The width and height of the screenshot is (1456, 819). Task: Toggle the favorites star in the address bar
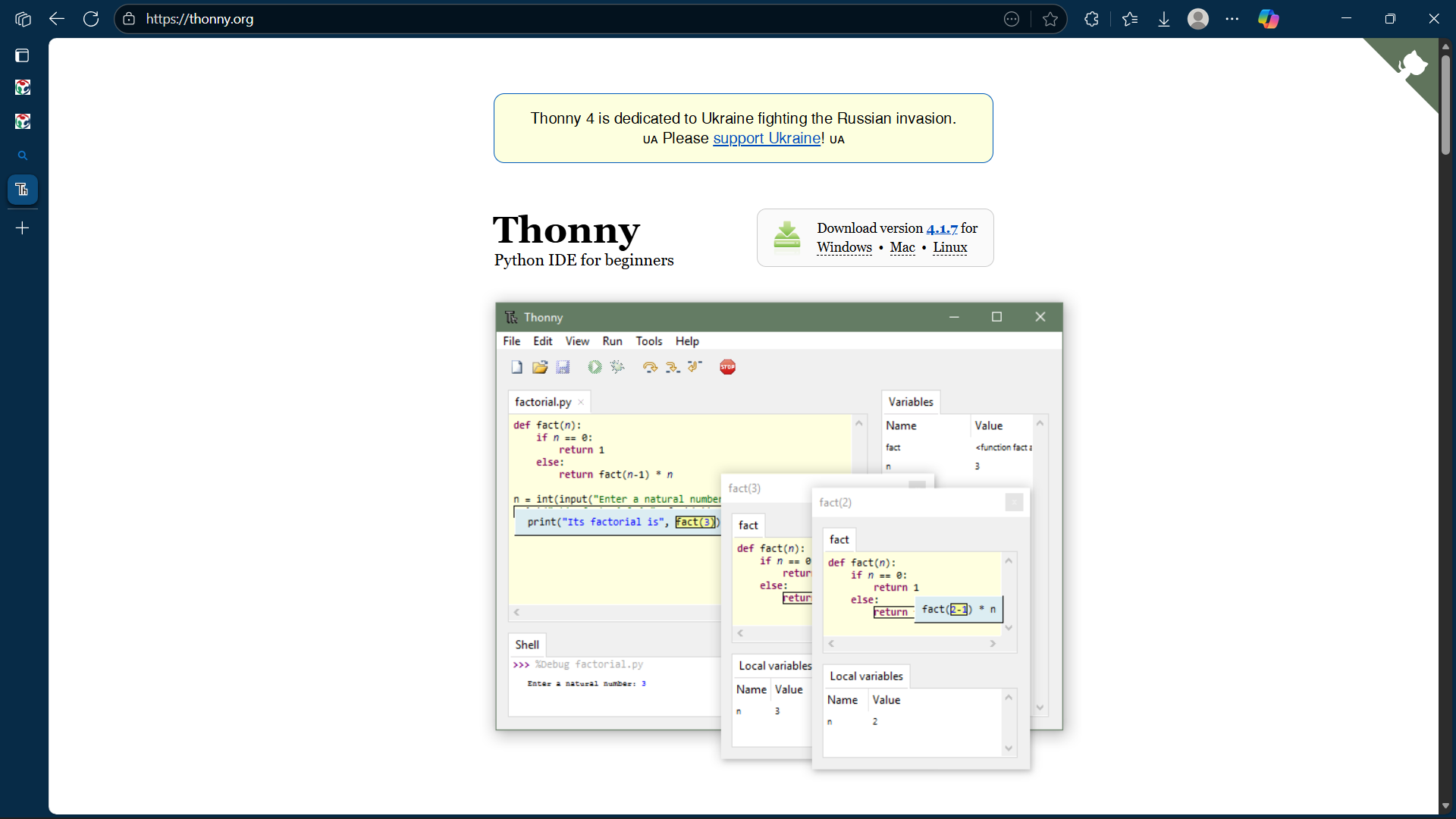(1051, 19)
